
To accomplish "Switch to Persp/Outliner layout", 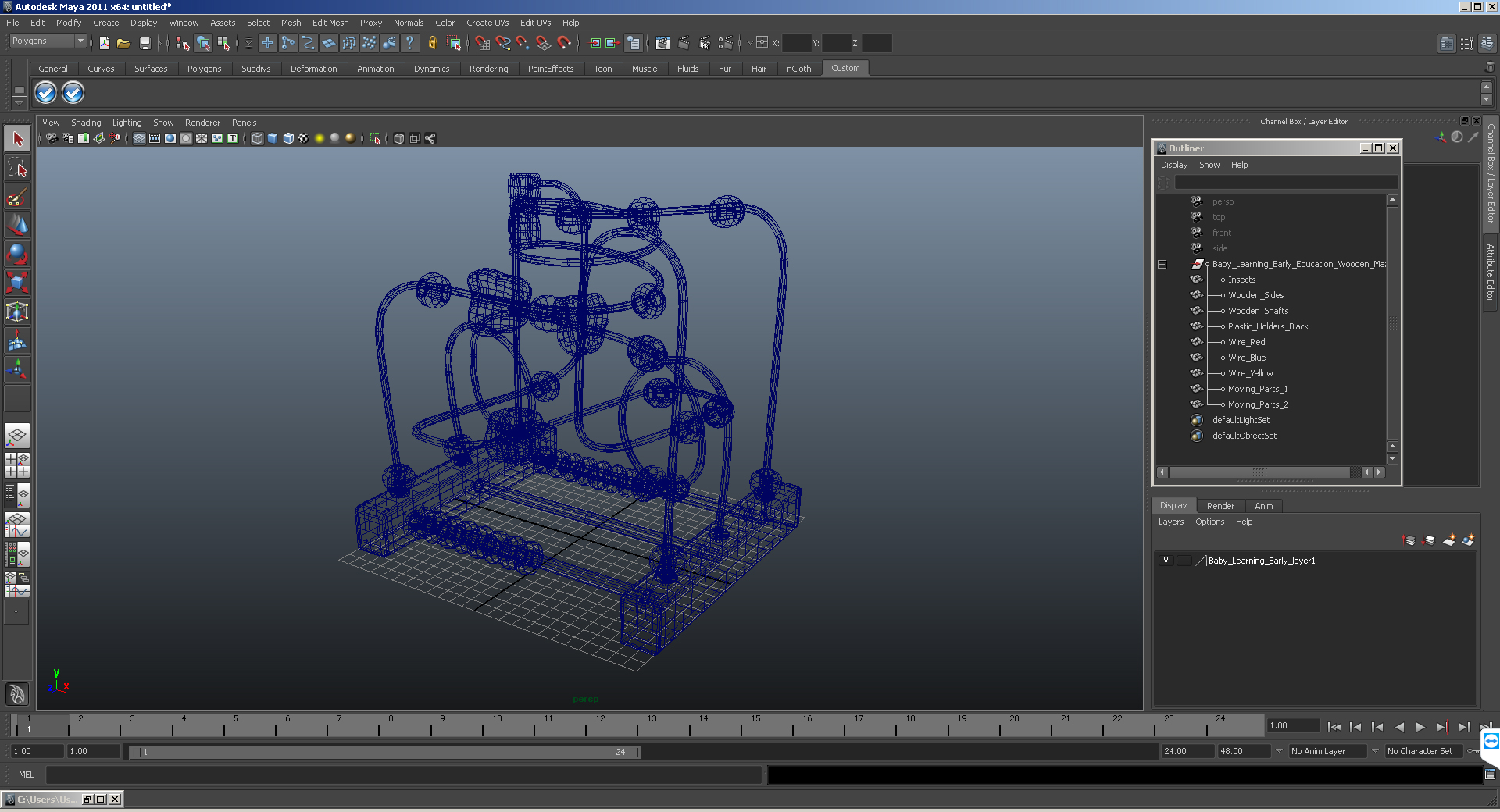I will pyautogui.click(x=17, y=494).
